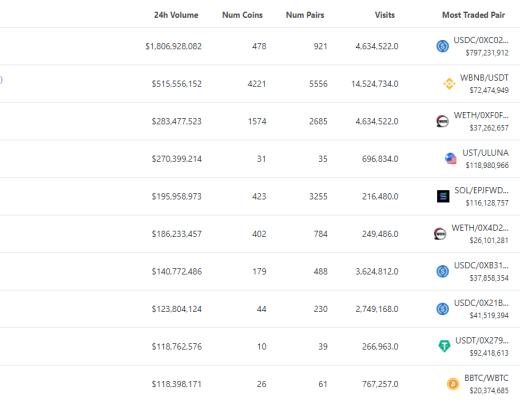Click the Visits value 696,834.0
520x400 pixels.
tap(380, 159)
